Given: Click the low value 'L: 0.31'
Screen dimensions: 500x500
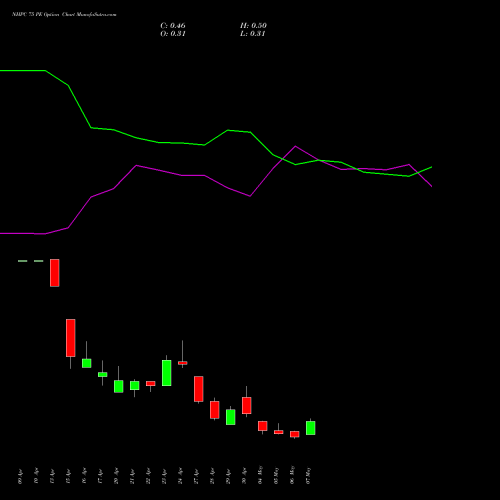Looking at the screenshot, I should click(x=253, y=34).
